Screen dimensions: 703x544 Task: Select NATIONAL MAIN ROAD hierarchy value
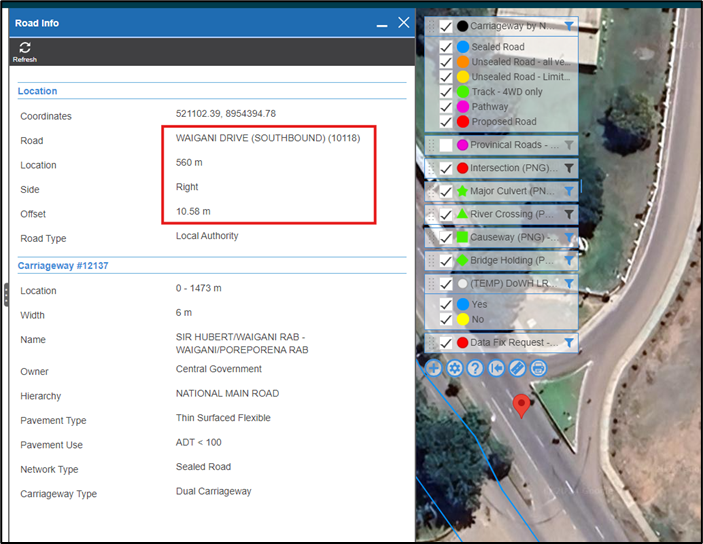click(x=227, y=393)
